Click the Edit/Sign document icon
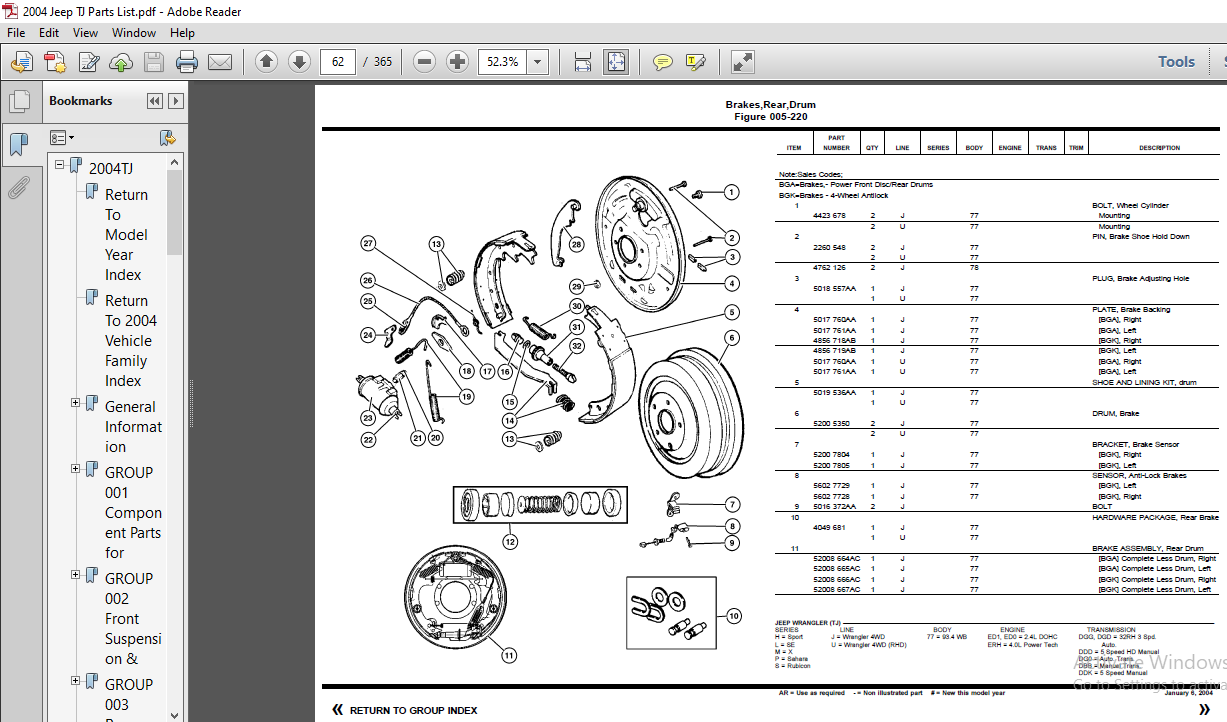Screen dimensions: 1227x722 tap(88, 62)
